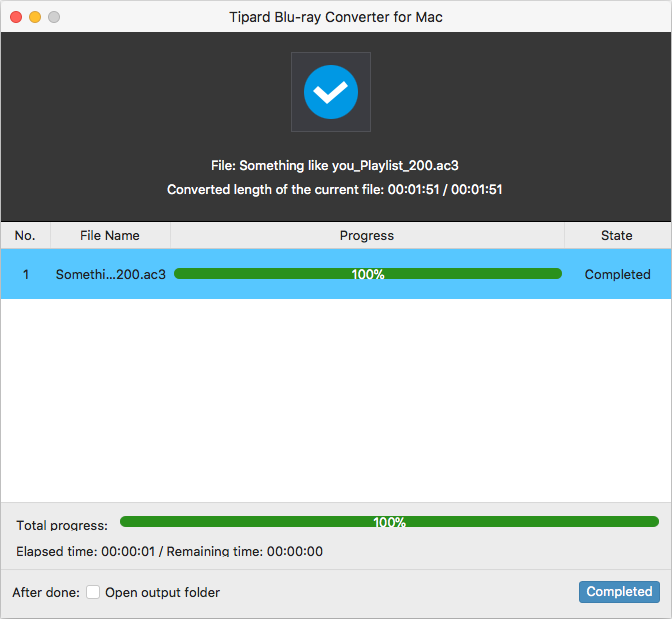The width and height of the screenshot is (672, 619).
Task: Sort by the File Name column header
Action: tap(110, 236)
